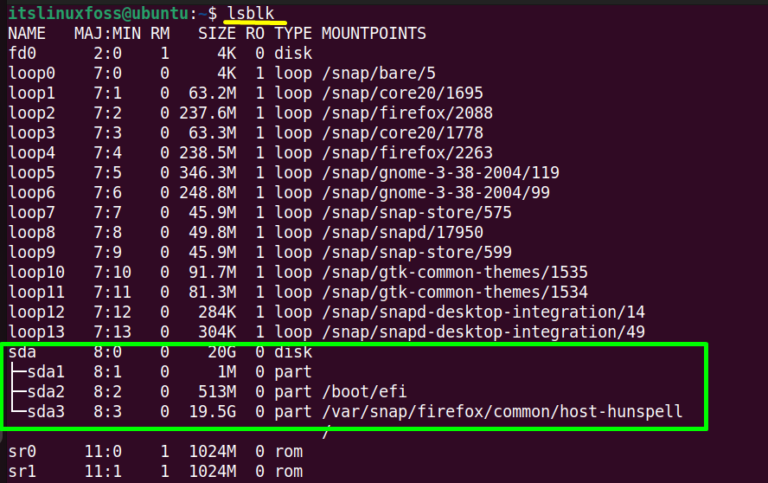768x483 pixels.
Task: Click the MOUNTPOINTS column header
Action: 374,33
